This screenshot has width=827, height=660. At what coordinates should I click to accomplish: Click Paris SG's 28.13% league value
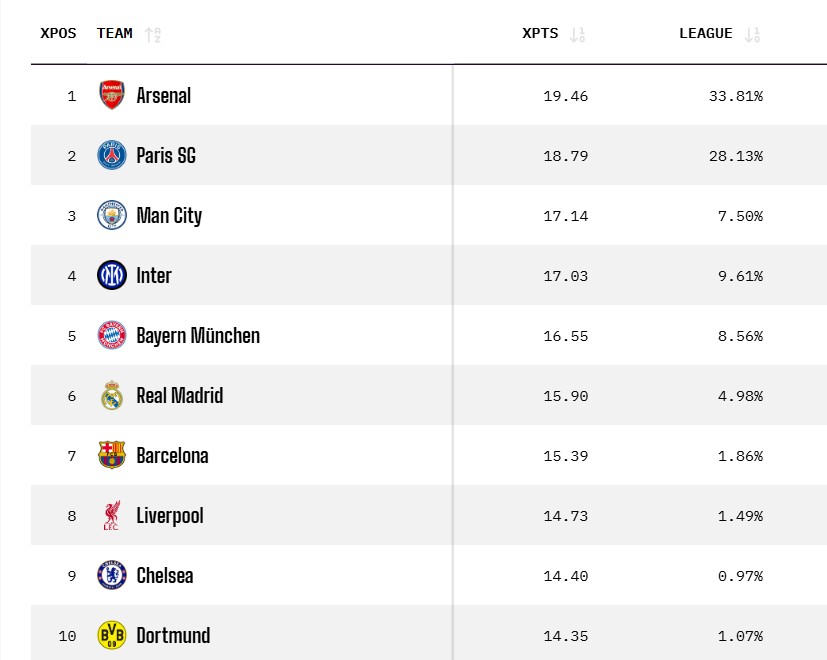[735, 156]
